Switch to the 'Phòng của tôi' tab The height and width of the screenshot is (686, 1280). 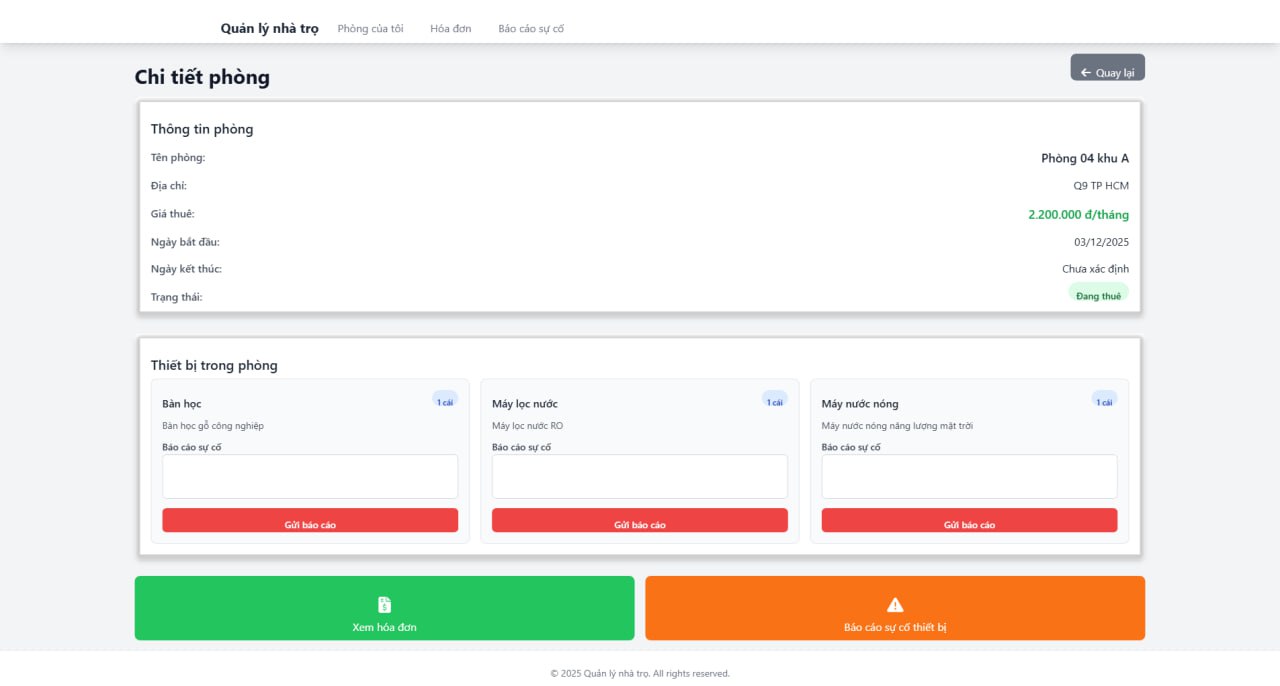(x=370, y=28)
